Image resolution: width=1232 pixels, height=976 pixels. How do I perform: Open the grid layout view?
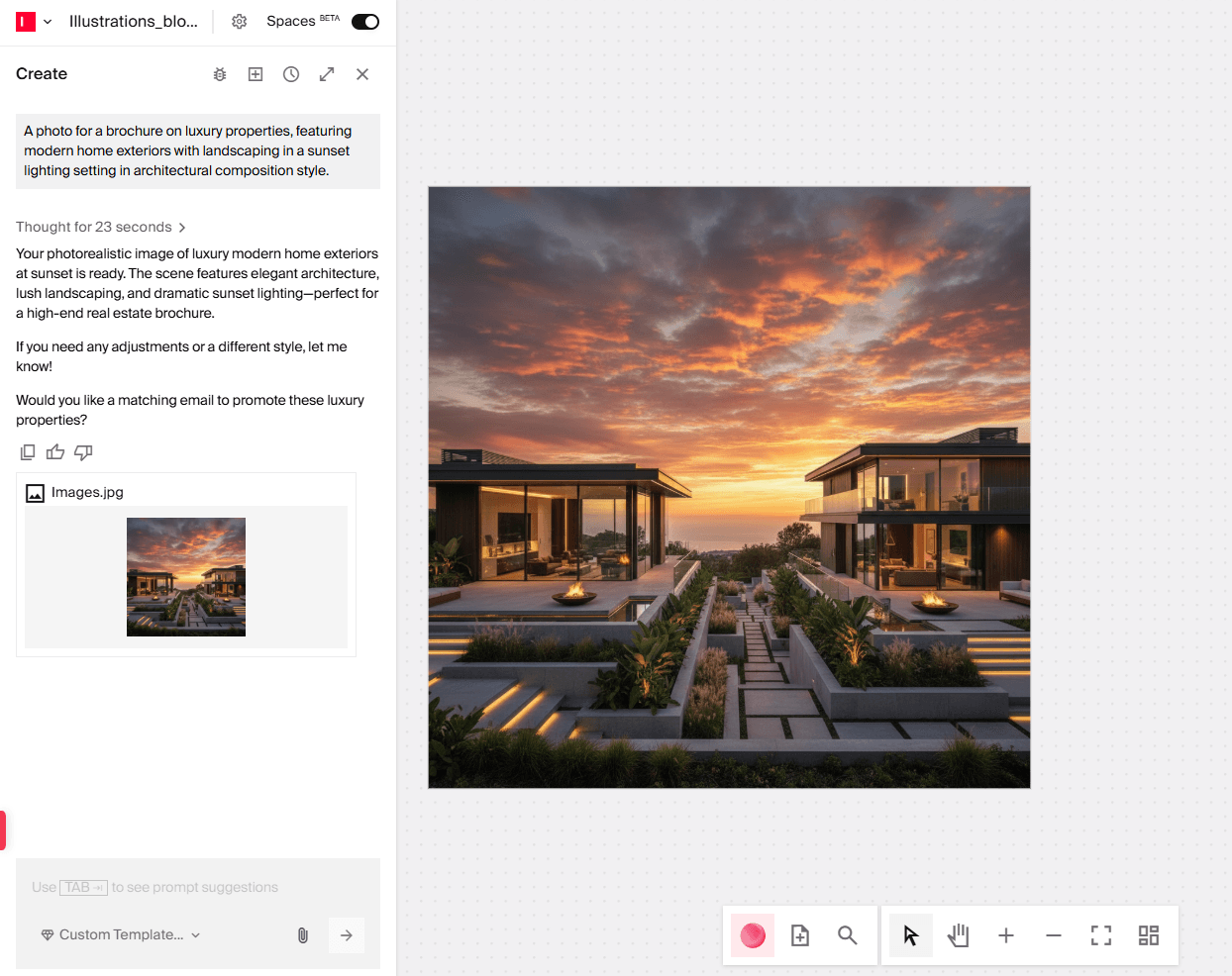pyautogui.click(x=1148, y=934)
